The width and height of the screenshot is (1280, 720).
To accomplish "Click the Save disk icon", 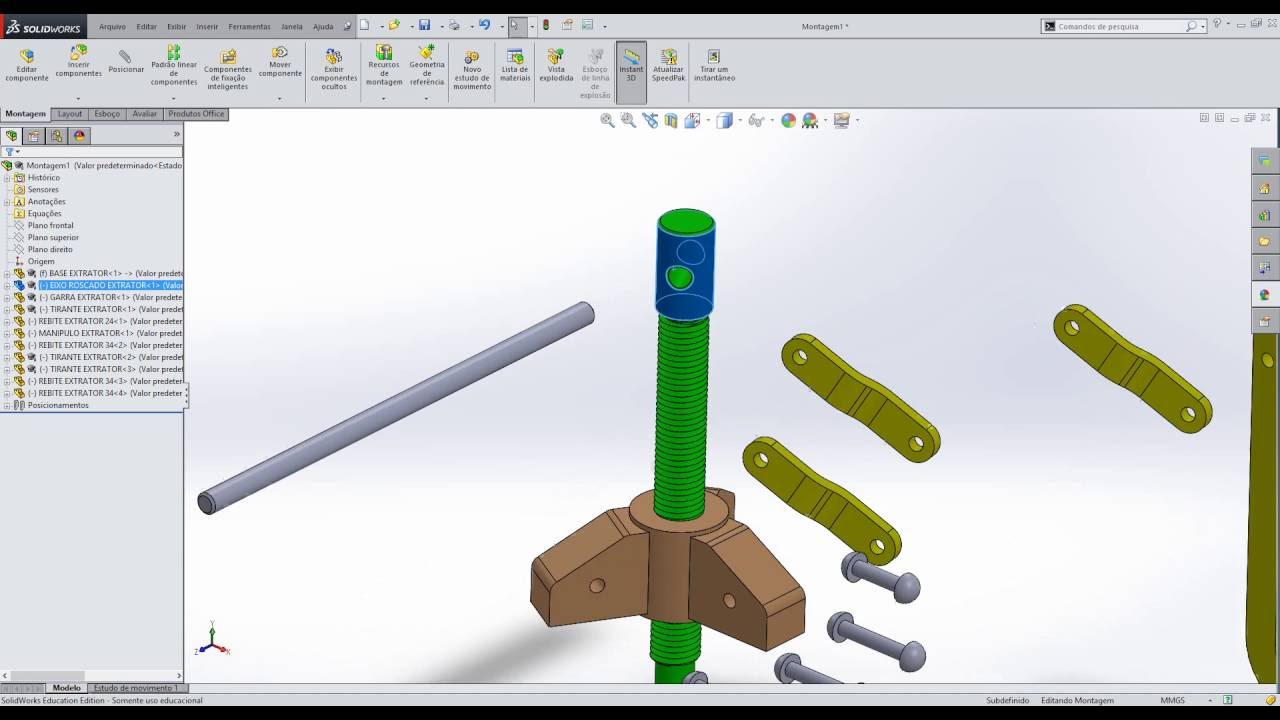I will point(424,25).
